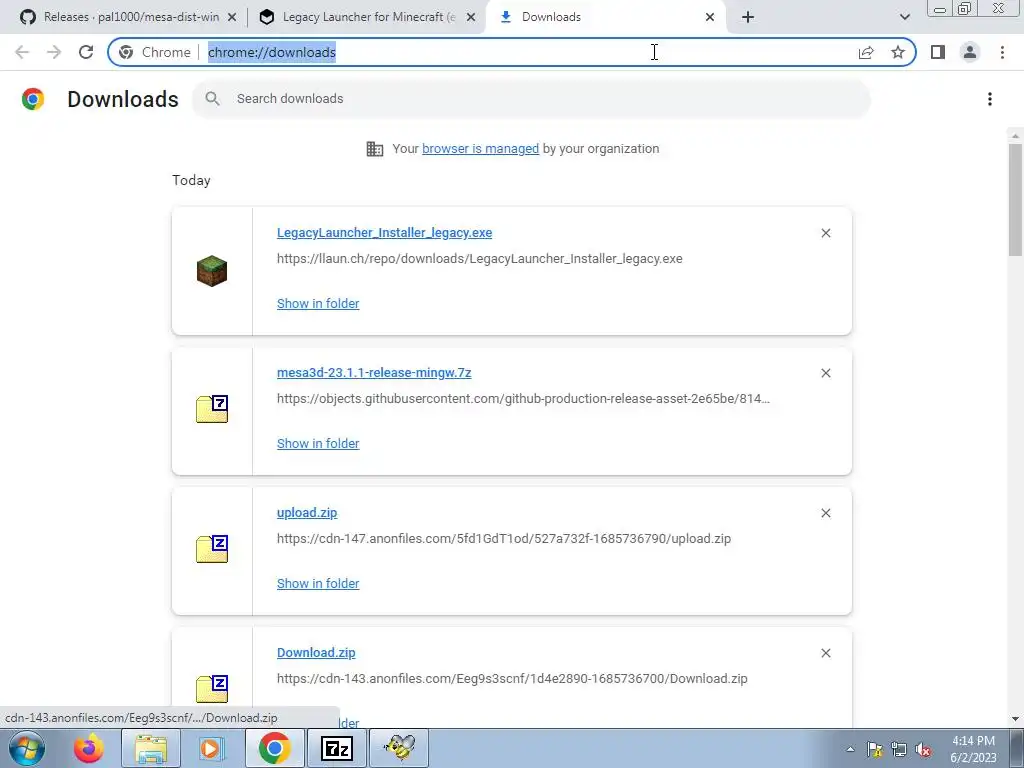Click the scrollbar down arrow
The height and width of the screenshot is (768, 1024).
click(1015, 719)
